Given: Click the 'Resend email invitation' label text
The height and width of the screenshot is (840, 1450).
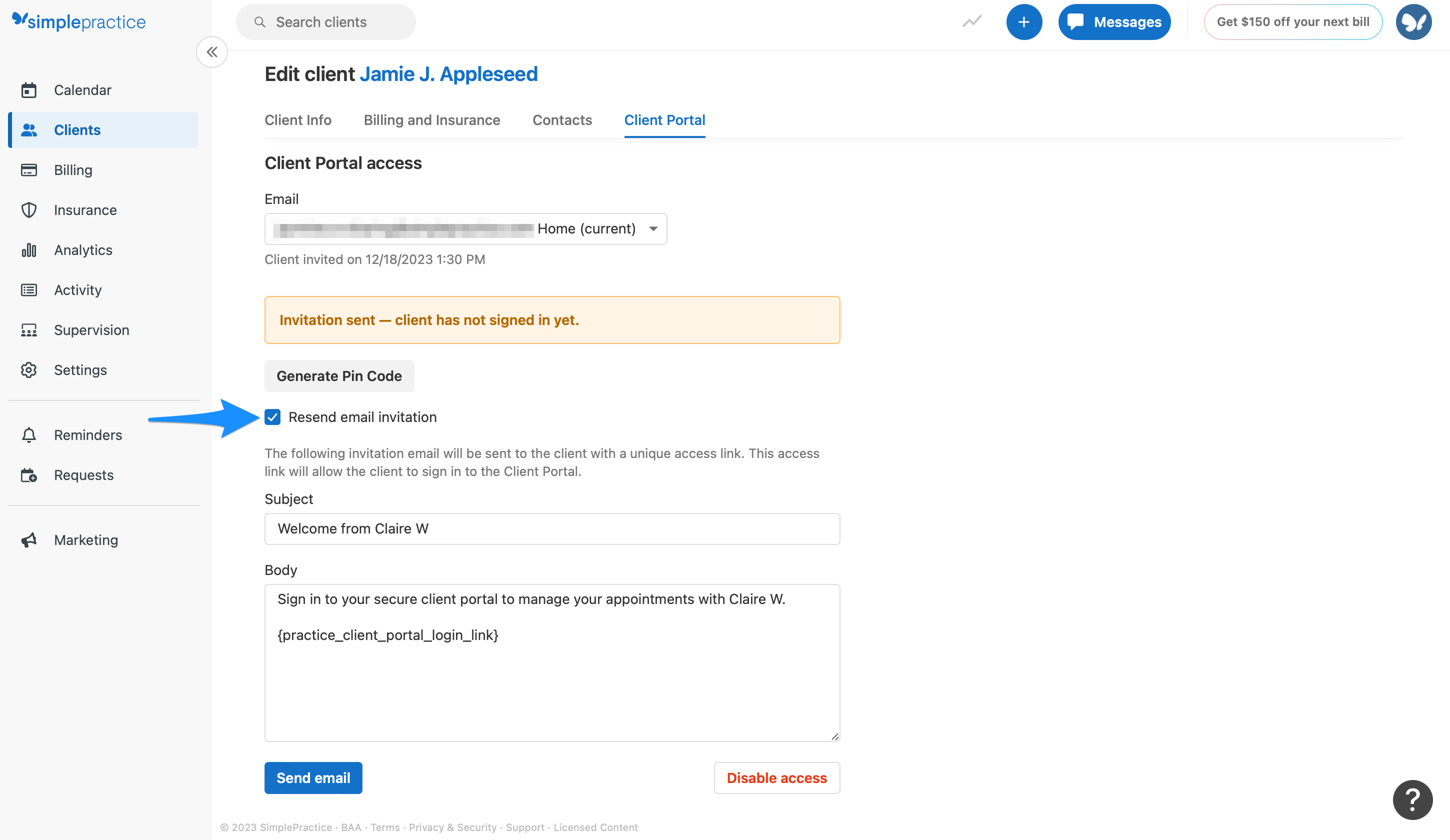Looking at the screenshot, I should point(362,417).
